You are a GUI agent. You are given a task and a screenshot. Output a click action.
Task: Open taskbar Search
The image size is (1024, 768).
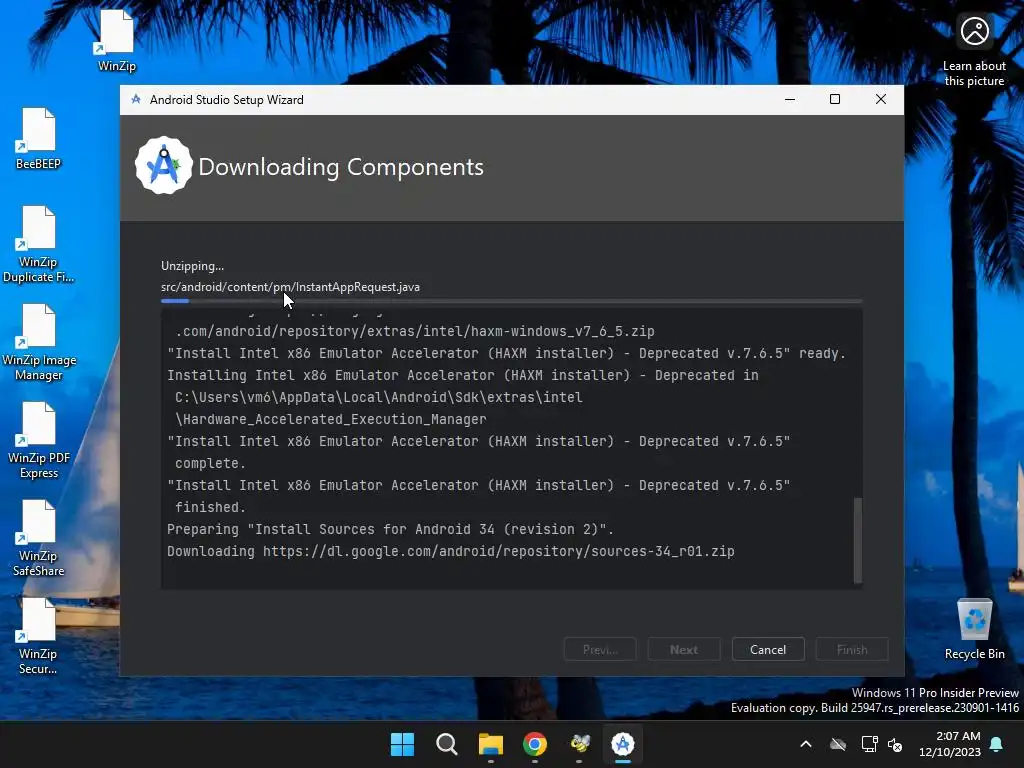point(447,744)
